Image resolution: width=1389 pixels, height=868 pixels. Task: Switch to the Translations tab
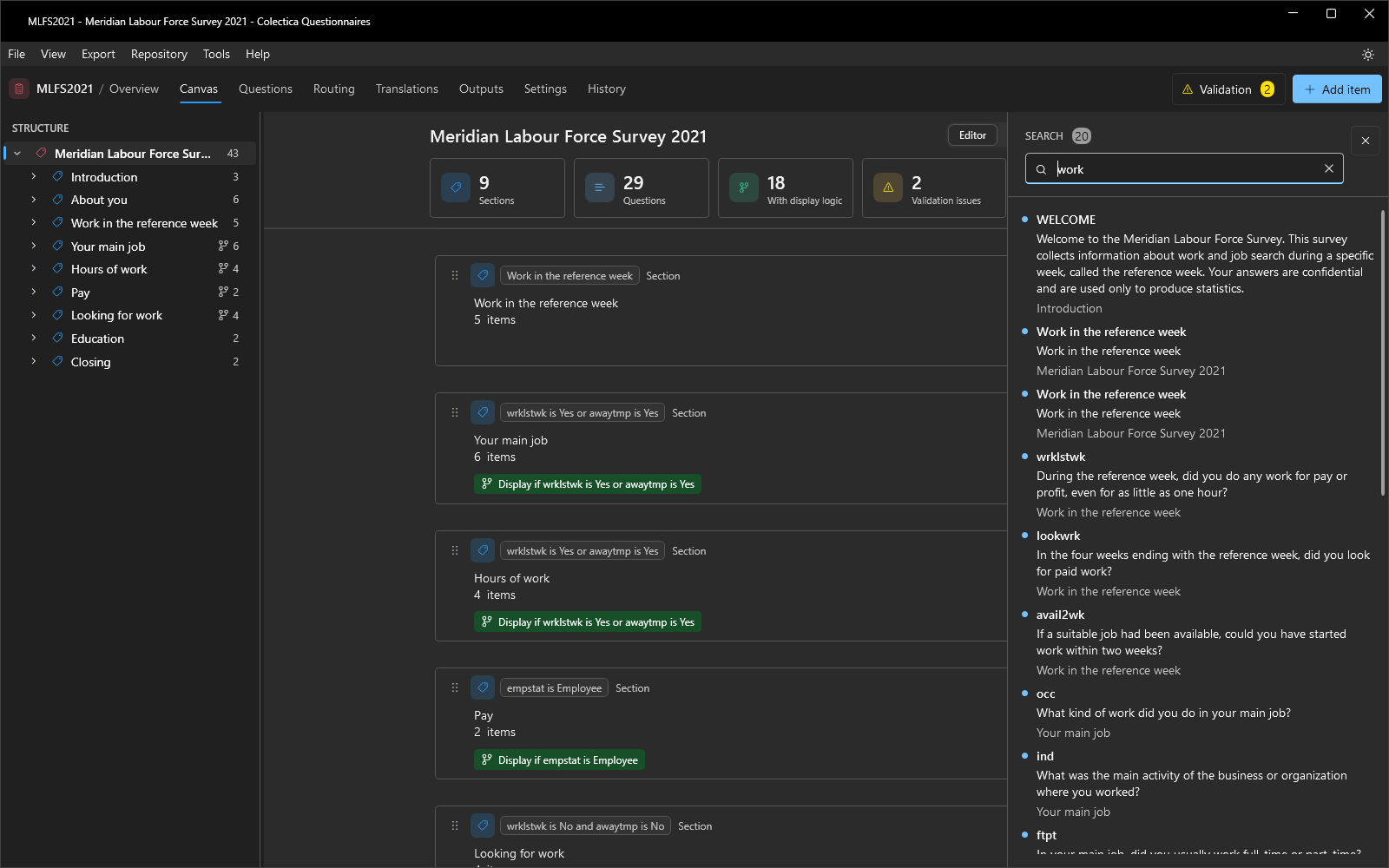tap(407, 89)
